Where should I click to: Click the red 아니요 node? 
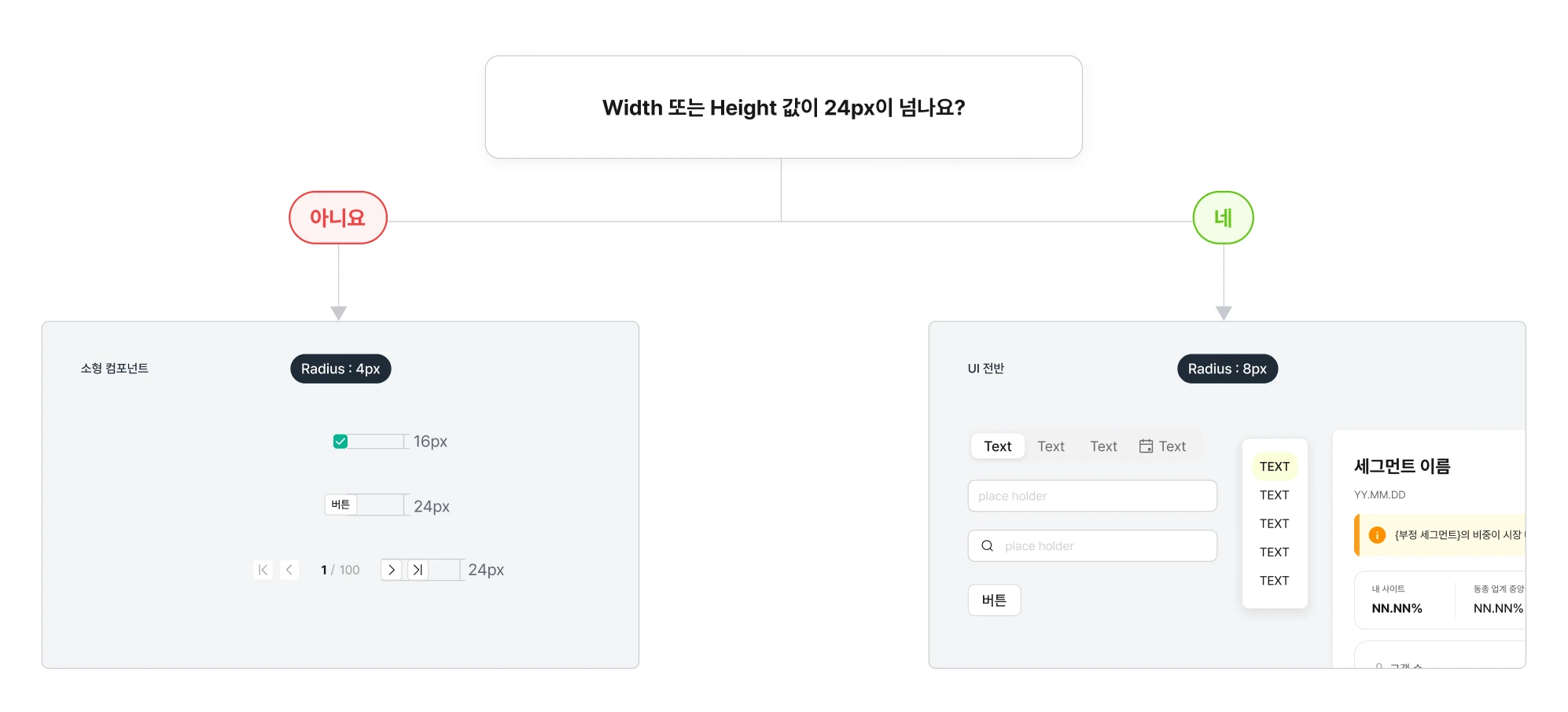[338, 218]
